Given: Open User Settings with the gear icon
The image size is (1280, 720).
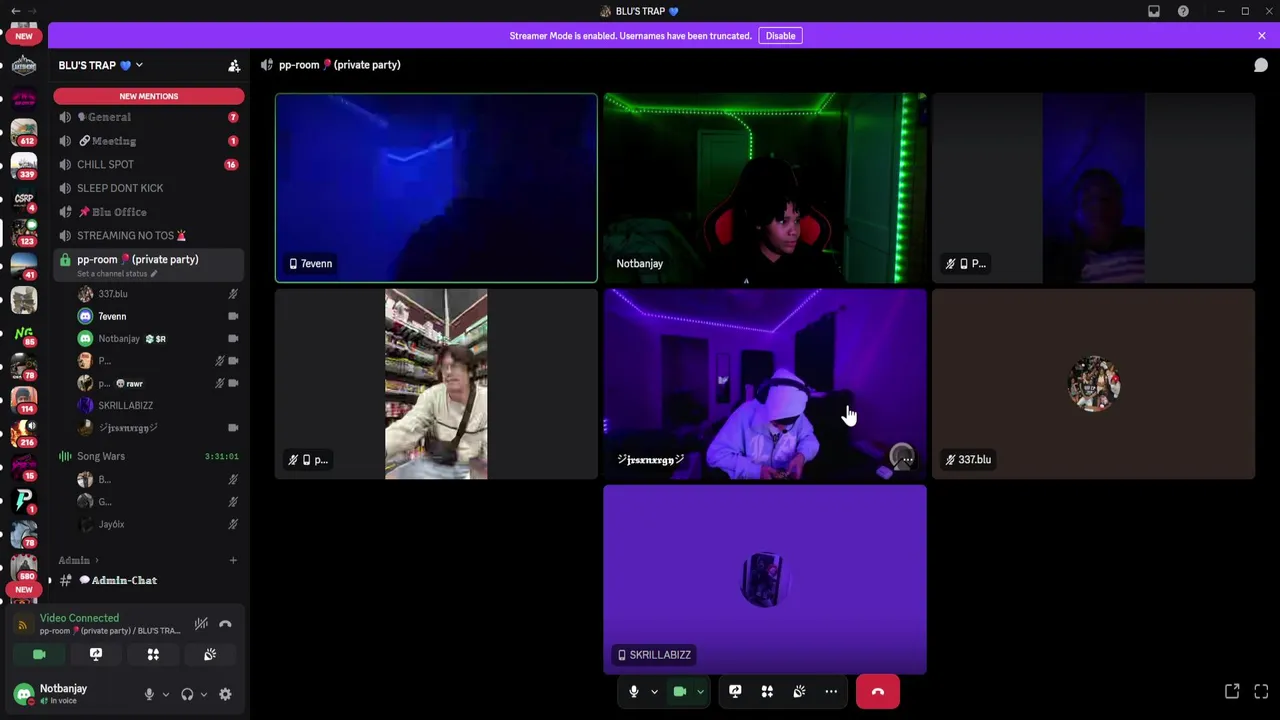Looking at the screenshot, I should point(225,694).
